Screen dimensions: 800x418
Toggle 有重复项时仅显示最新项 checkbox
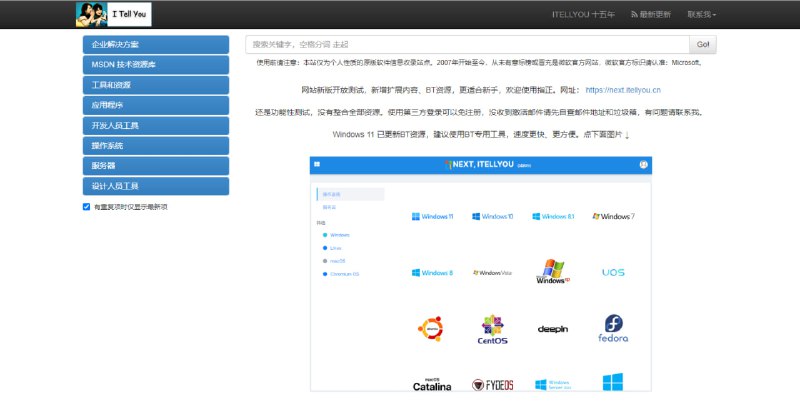[86, 207]
